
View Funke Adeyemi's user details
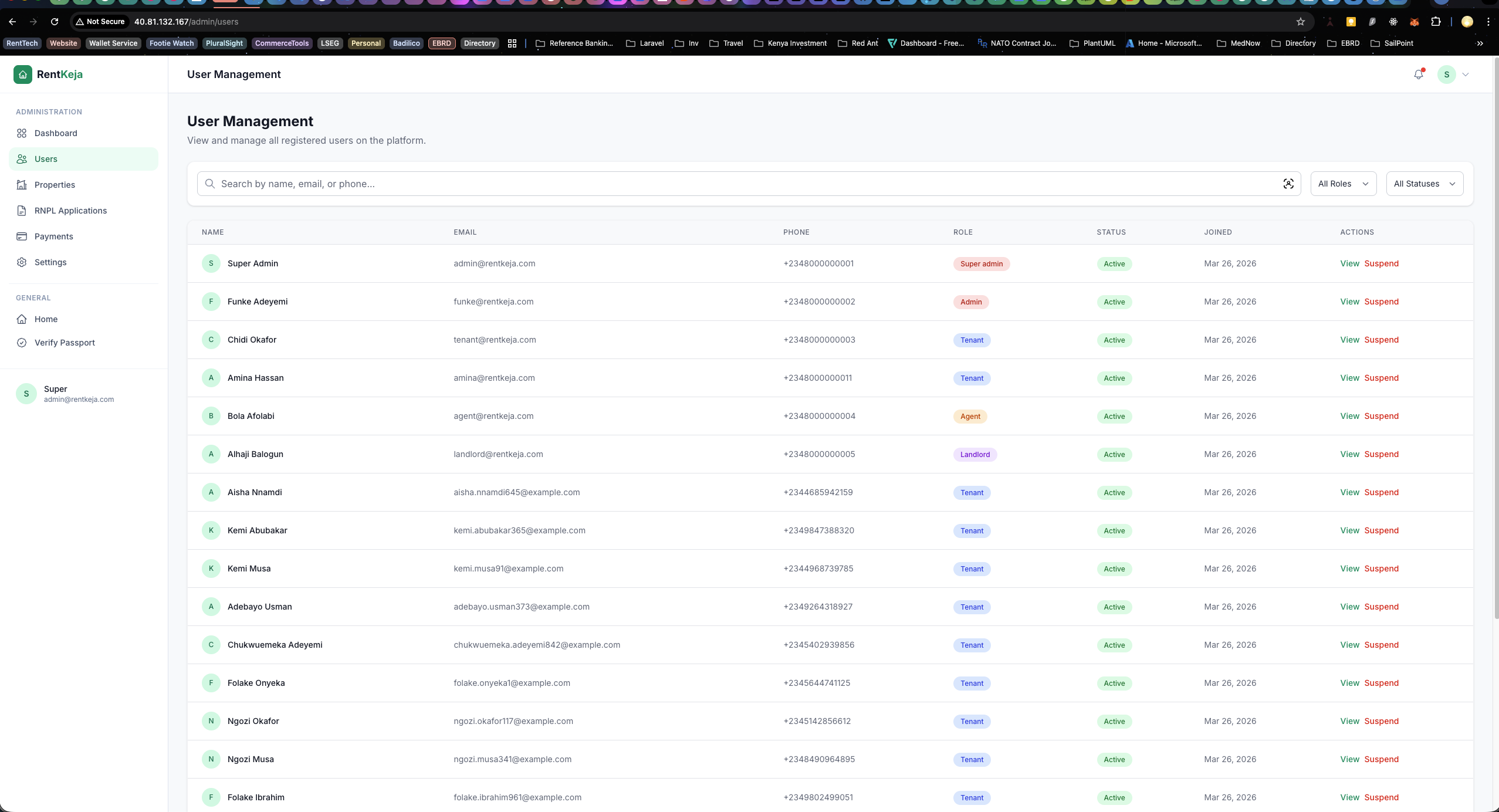[1349, 302]
